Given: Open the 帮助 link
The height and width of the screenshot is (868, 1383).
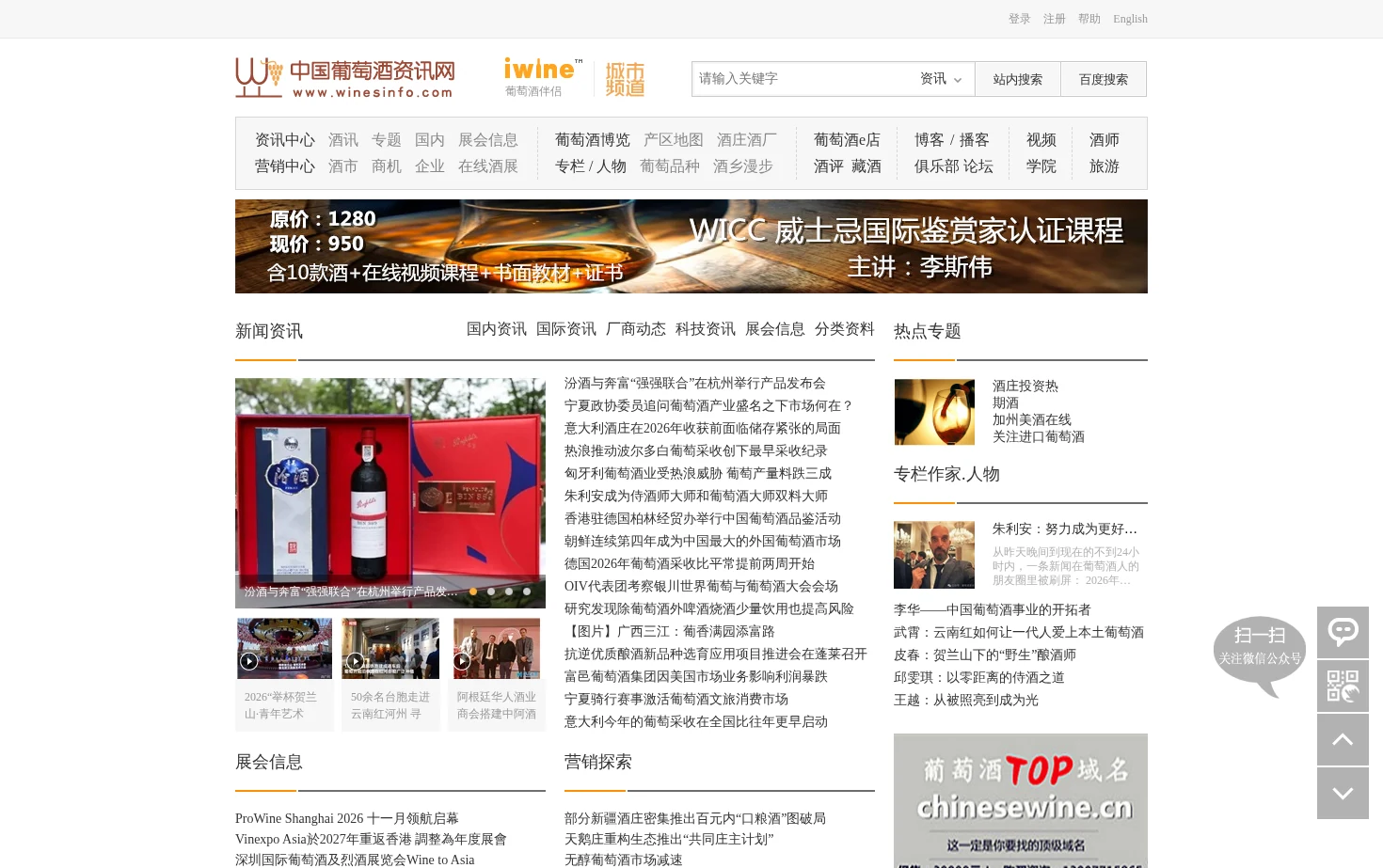Looking at the screenshot, I should (1089, 19).
